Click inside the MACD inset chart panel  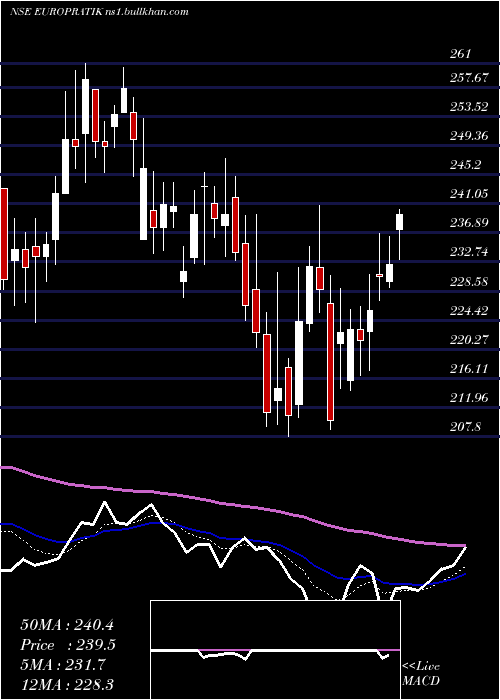(275, 650)
